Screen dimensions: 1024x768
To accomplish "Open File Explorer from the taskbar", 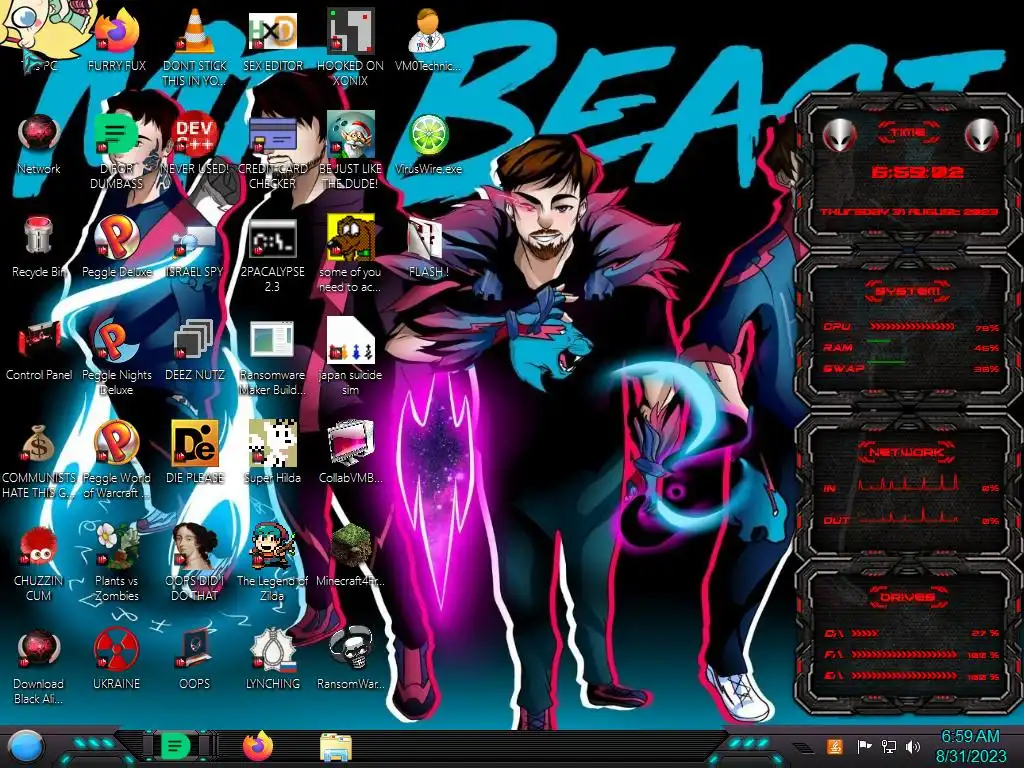I will pyautogui.click(x=336, y=747).
